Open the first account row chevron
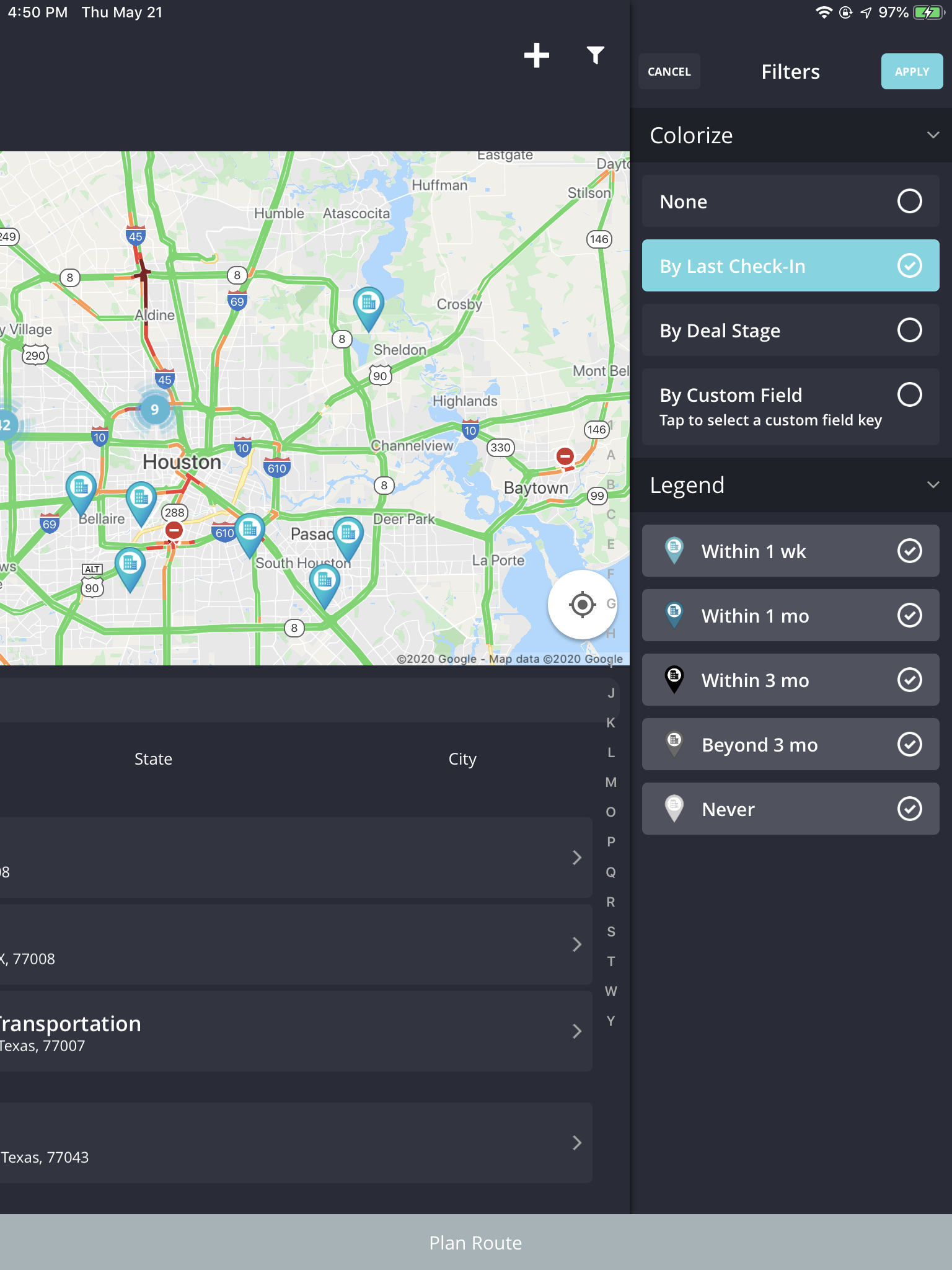The height and width of the screenshot is (1270, 952). 577,858
